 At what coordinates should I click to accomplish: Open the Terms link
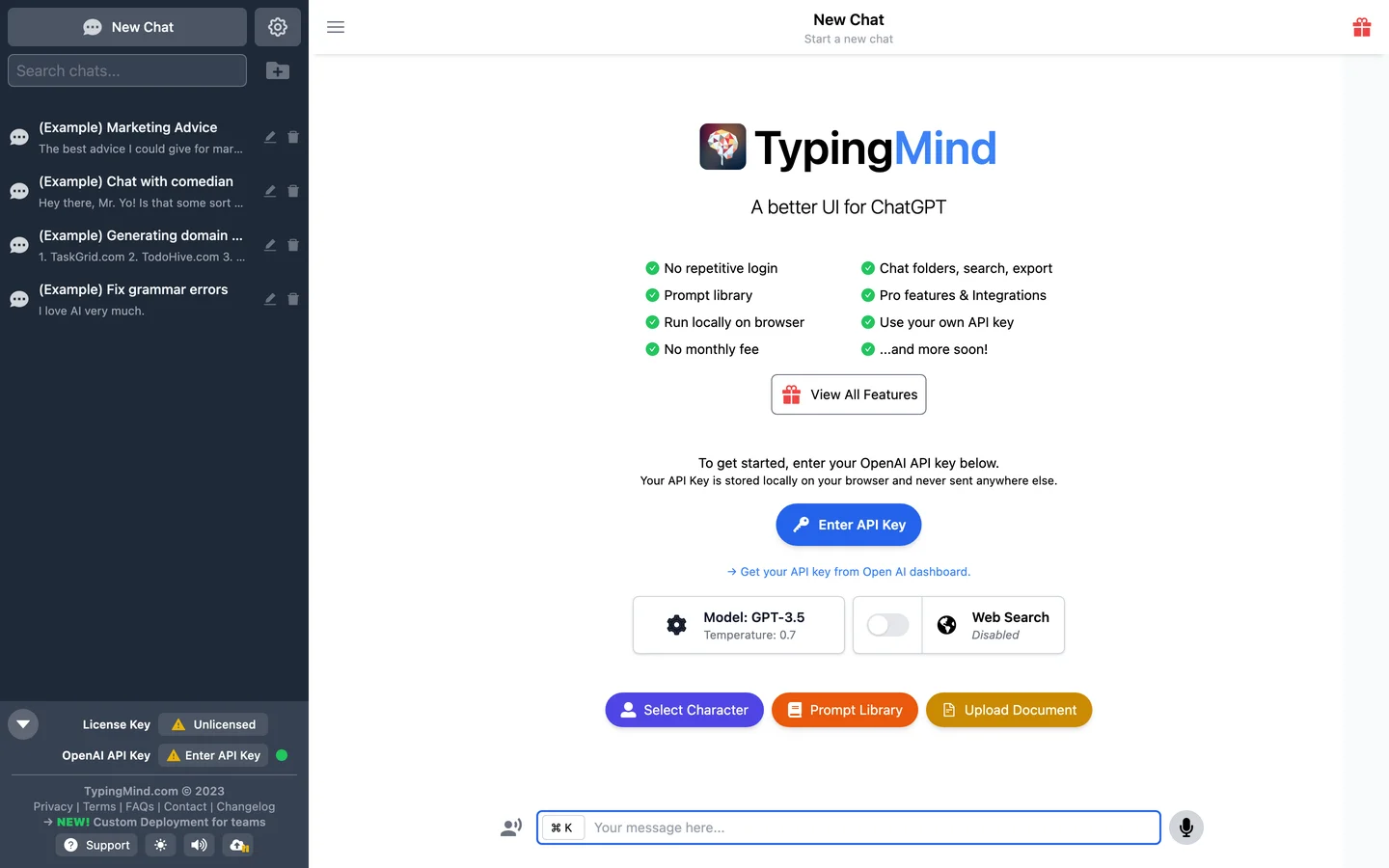click(99, 806)
